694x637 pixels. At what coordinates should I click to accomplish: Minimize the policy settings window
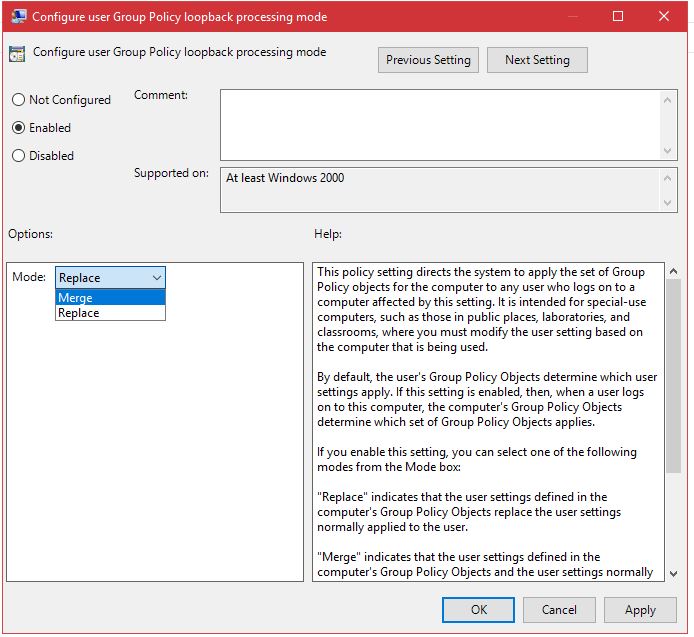tap(572, 17)
